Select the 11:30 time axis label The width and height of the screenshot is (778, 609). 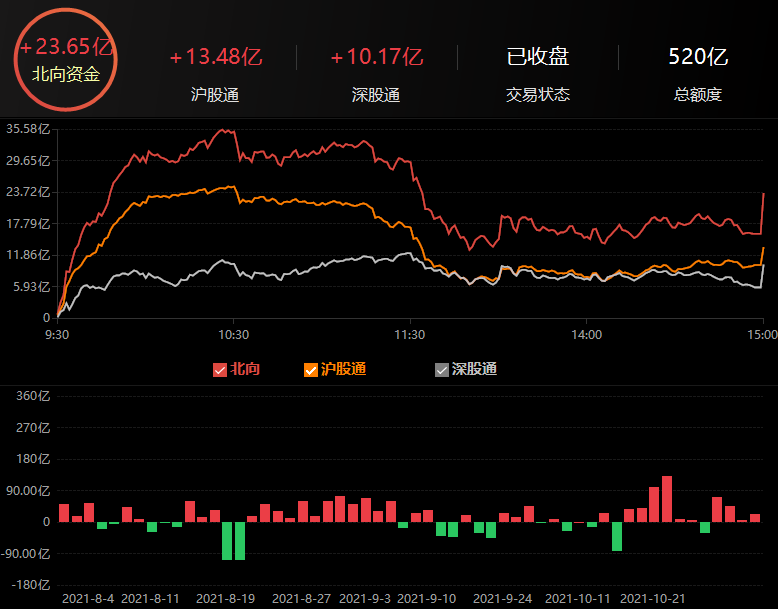click(410, 335)
